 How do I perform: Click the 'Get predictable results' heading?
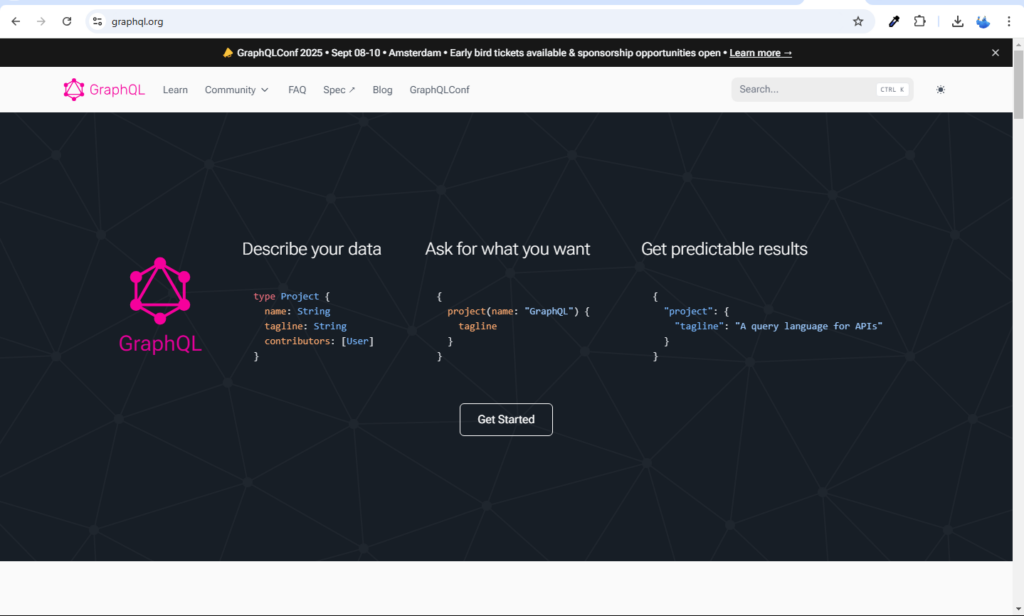[x=724, y=249]
